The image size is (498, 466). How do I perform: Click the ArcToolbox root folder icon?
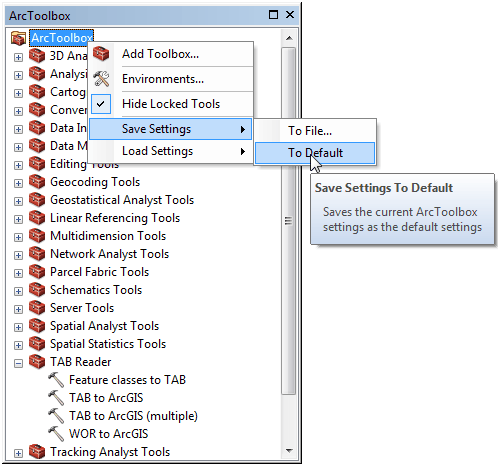pos(18,38)
